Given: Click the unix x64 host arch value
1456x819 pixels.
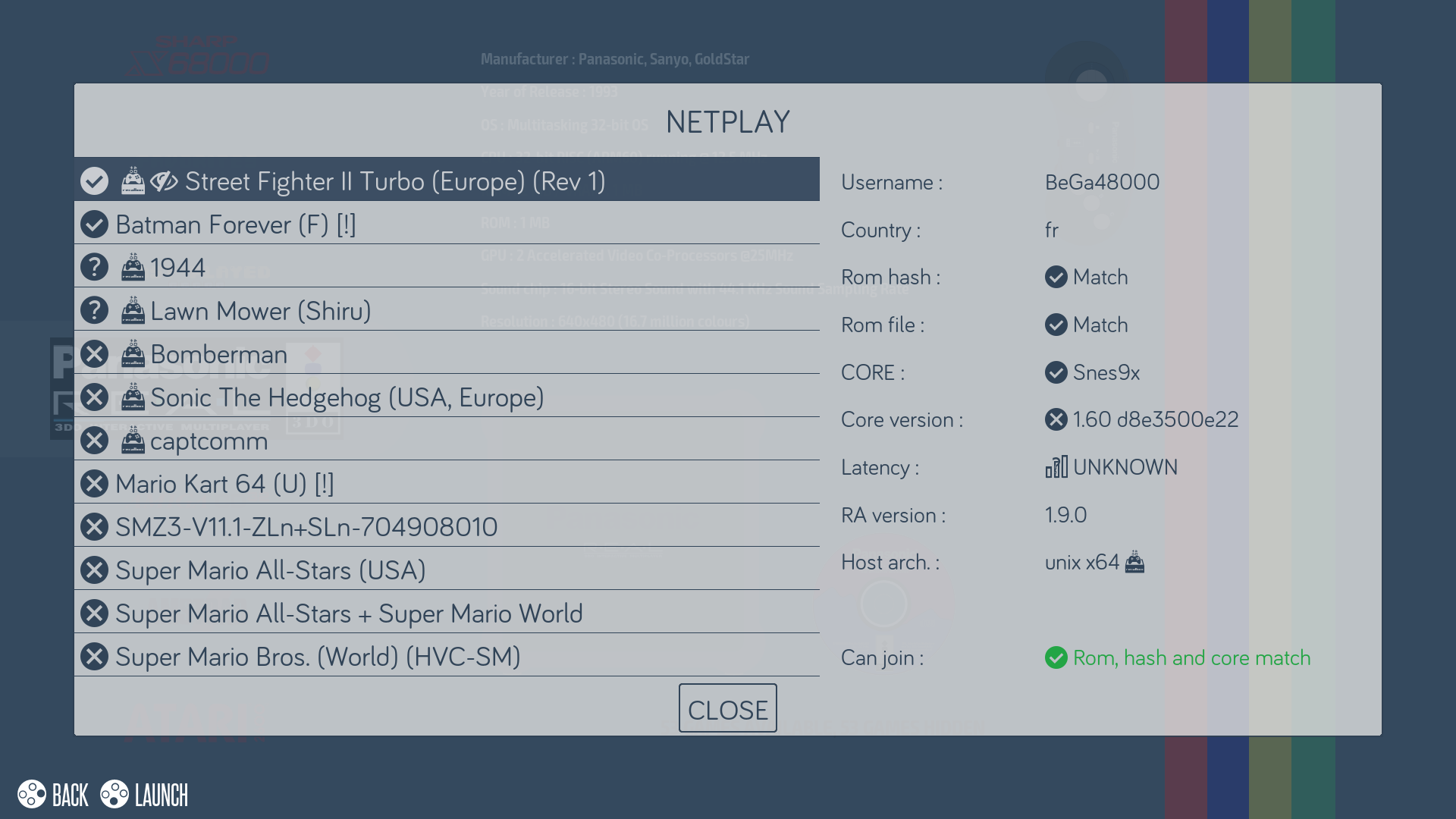Looking at the screenshot, I should pyautogui.click(x=1082, y=563).
